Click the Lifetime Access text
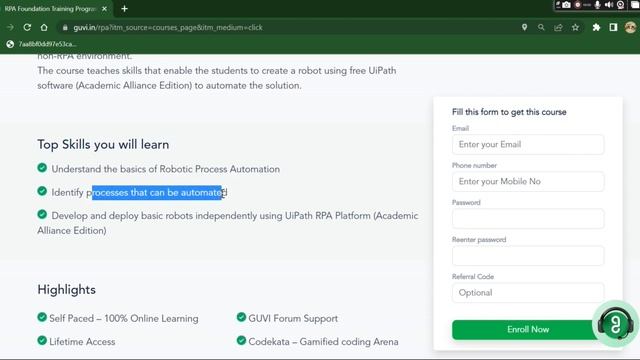 [82, 342]
